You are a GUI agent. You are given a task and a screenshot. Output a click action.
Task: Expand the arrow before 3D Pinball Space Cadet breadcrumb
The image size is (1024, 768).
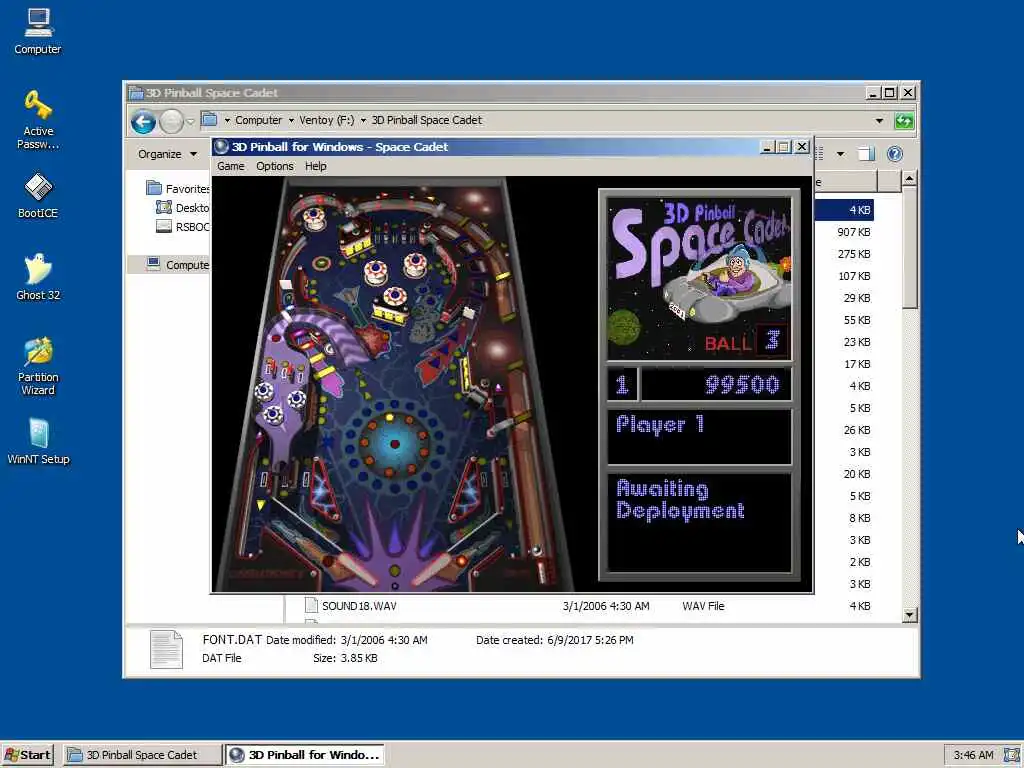tap(363, 120)
